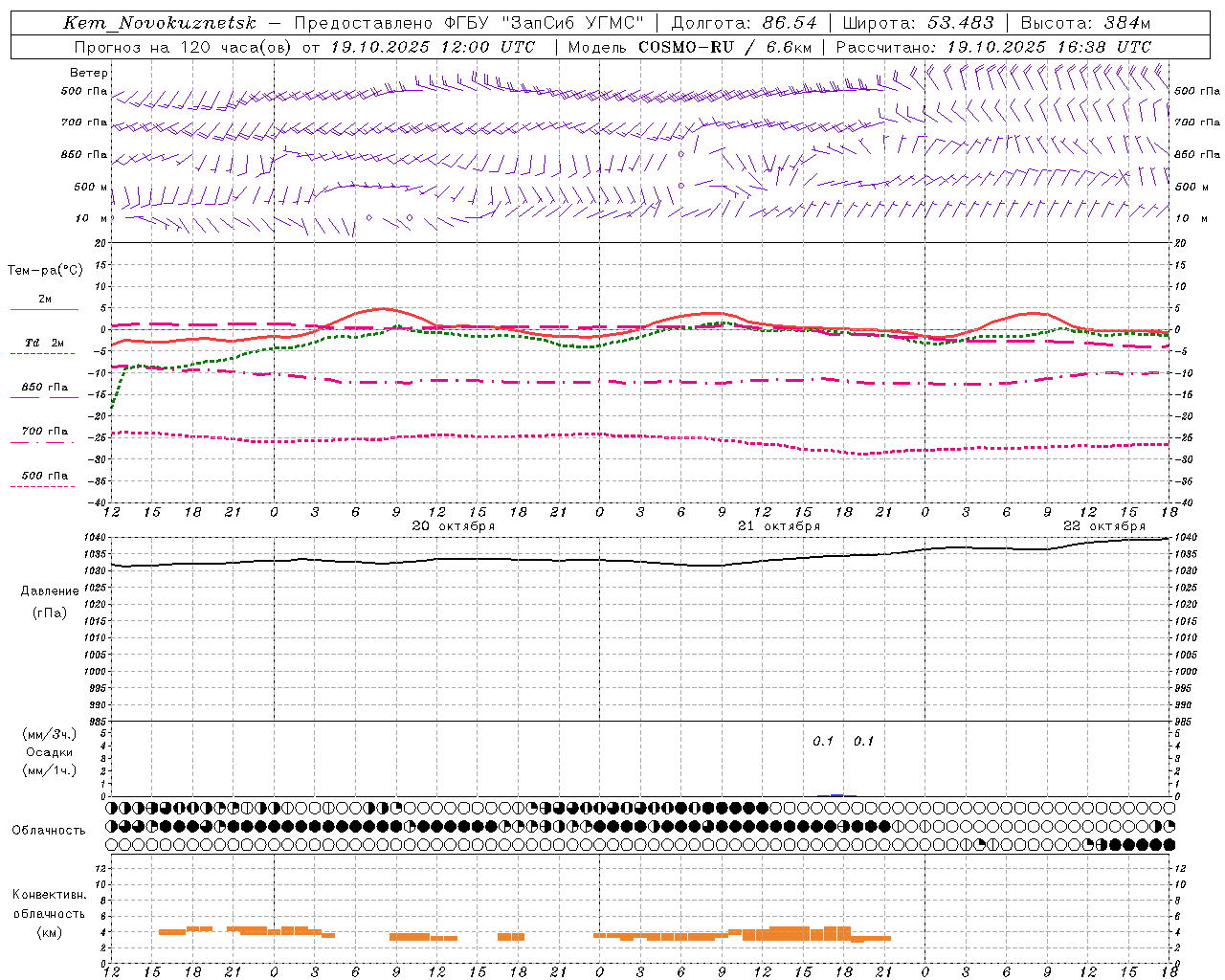
Task: Click the station name Kem_Novokuznetsk in header
Action: click(160, 23)
